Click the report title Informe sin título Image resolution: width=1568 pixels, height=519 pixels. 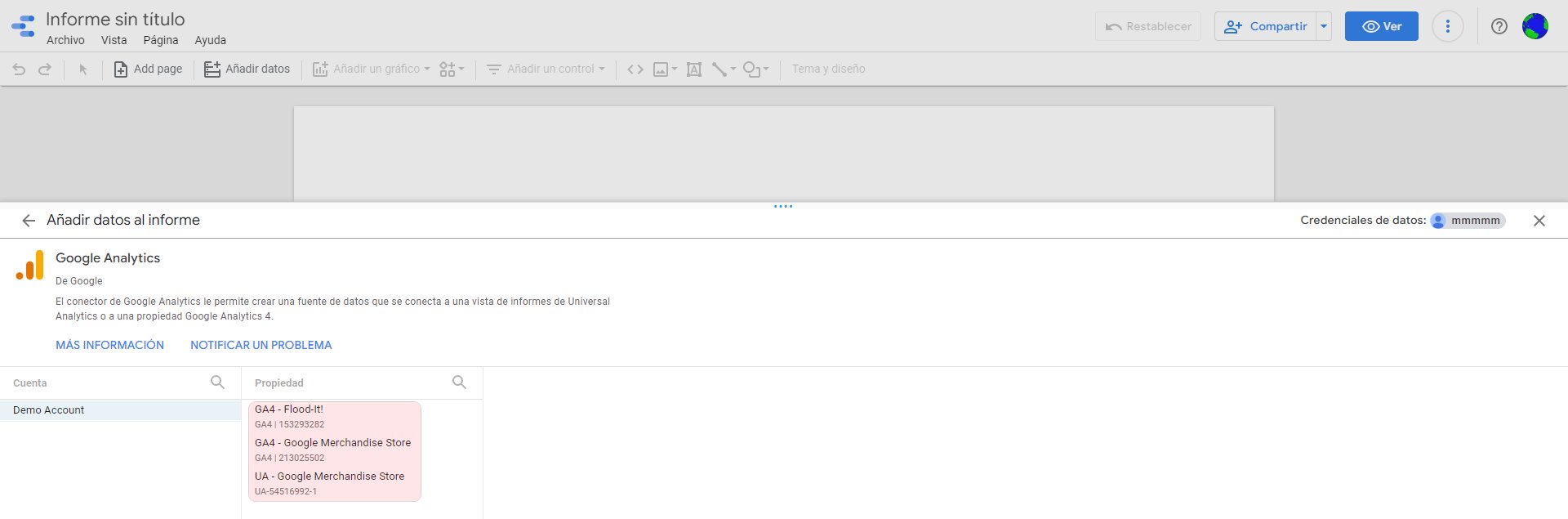(115, 19)
